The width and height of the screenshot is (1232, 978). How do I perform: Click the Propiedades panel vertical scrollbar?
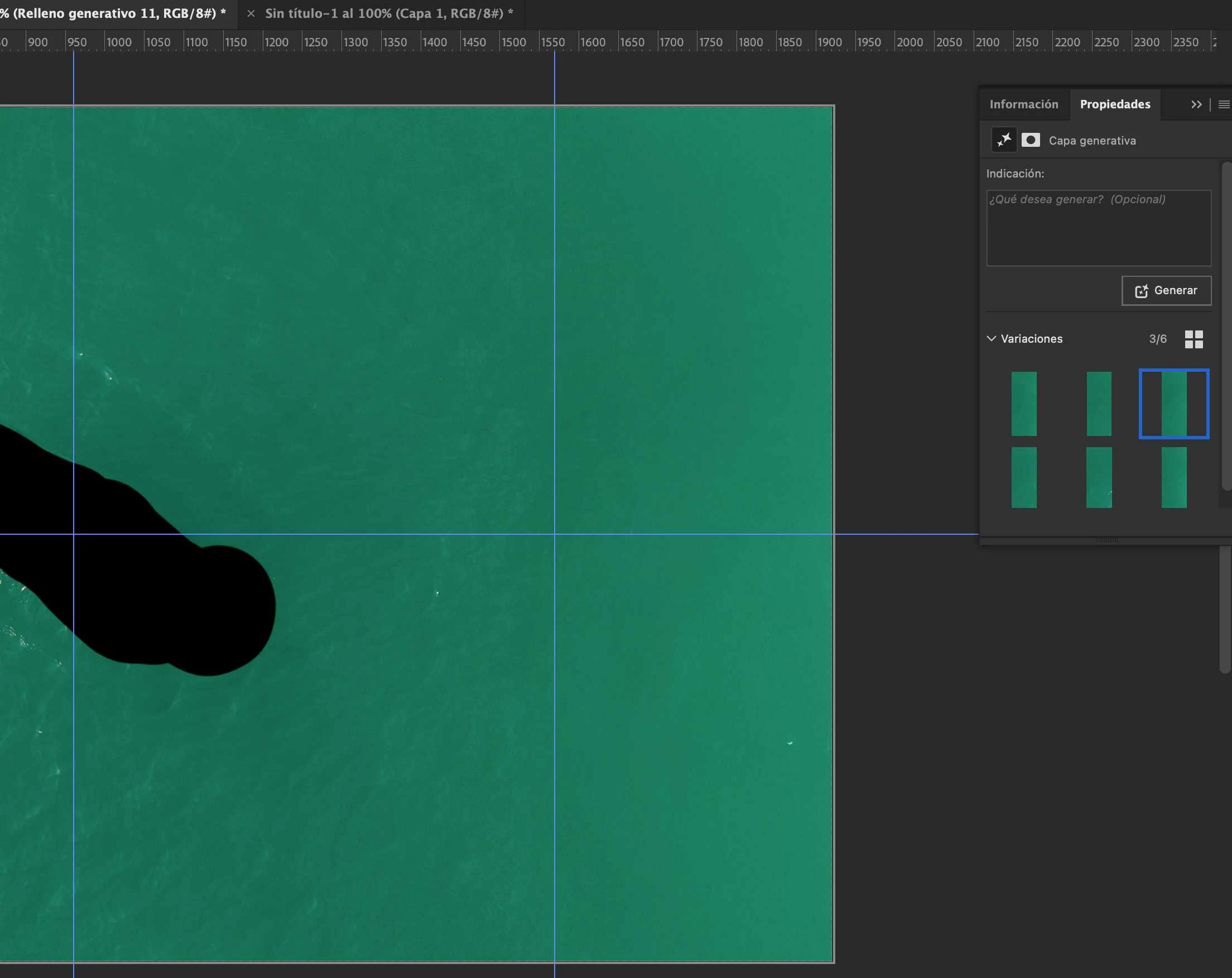pyautogui.click(x=1226, y=326)
